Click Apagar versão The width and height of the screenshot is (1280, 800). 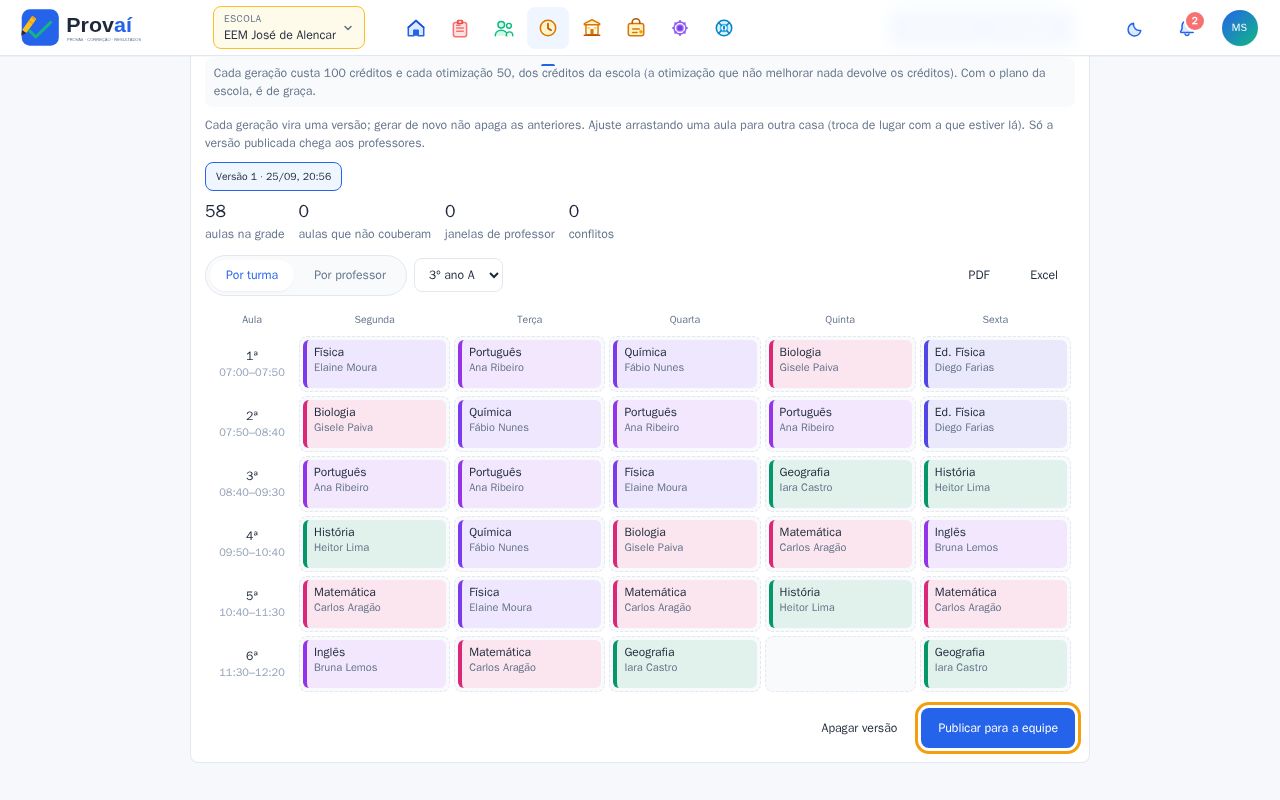pos(859,728)
